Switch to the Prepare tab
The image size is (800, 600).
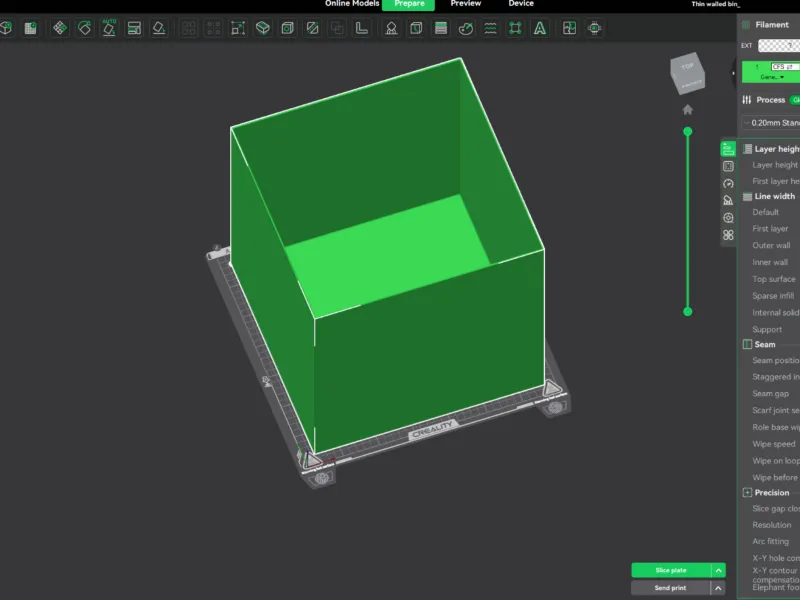[x=409, y=5]
